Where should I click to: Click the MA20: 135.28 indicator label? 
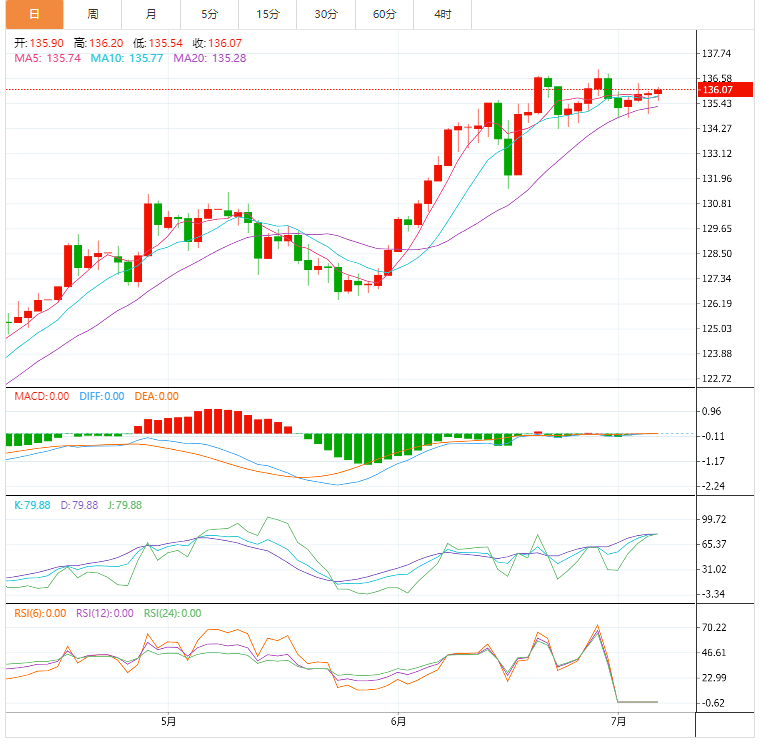210,58
